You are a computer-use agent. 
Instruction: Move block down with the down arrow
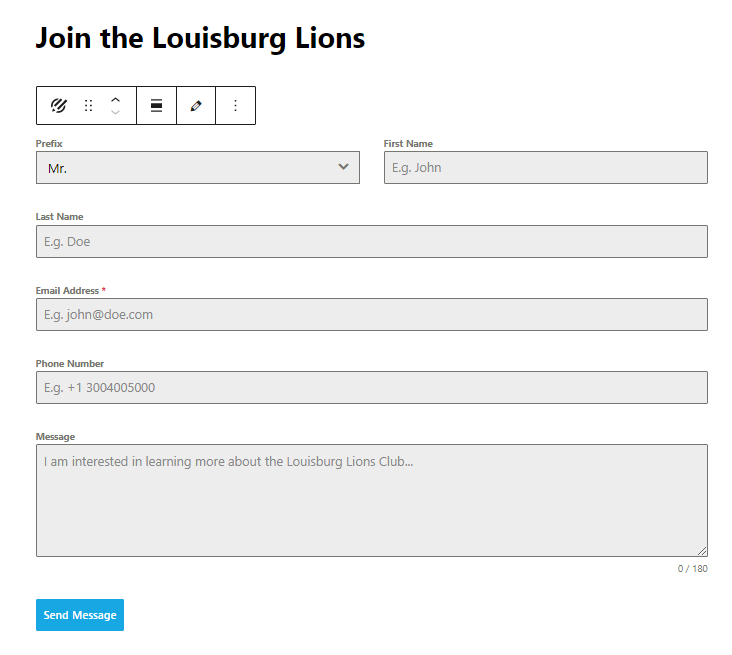tap(116, 112)
